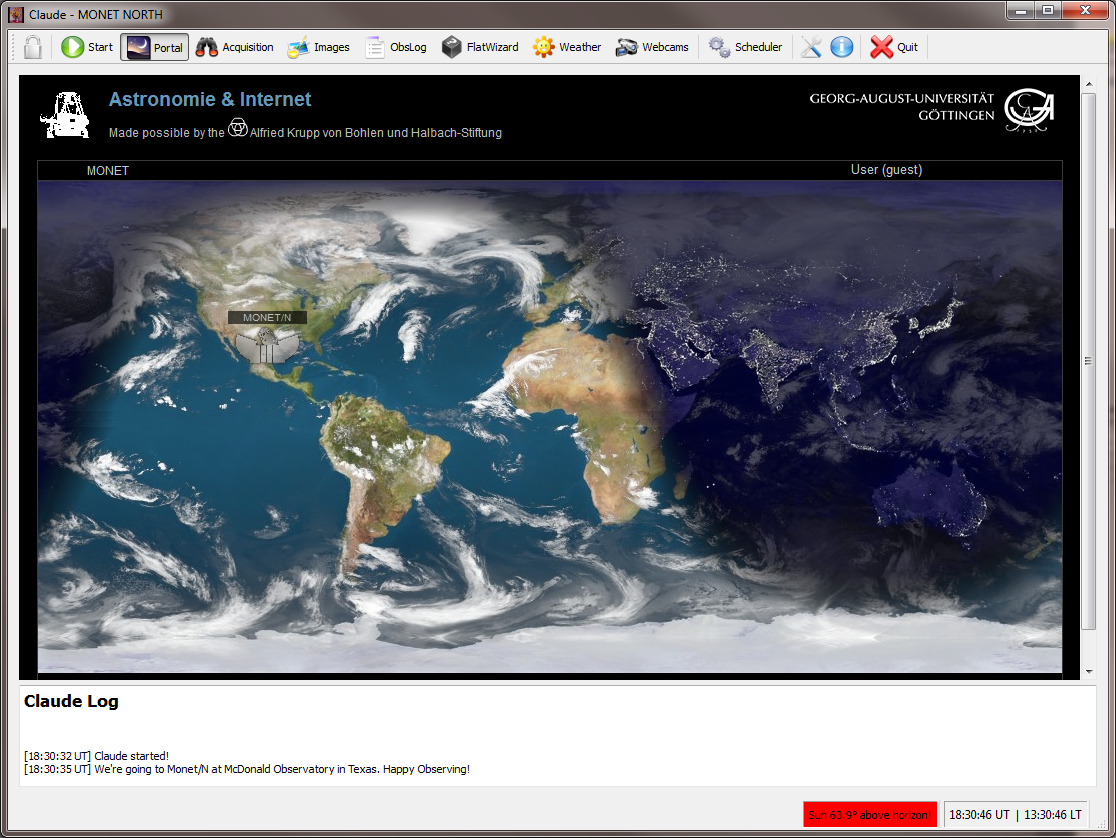Show the Weather panel
The height and width of the screenshot is (838, 1116).
[567, 47]
